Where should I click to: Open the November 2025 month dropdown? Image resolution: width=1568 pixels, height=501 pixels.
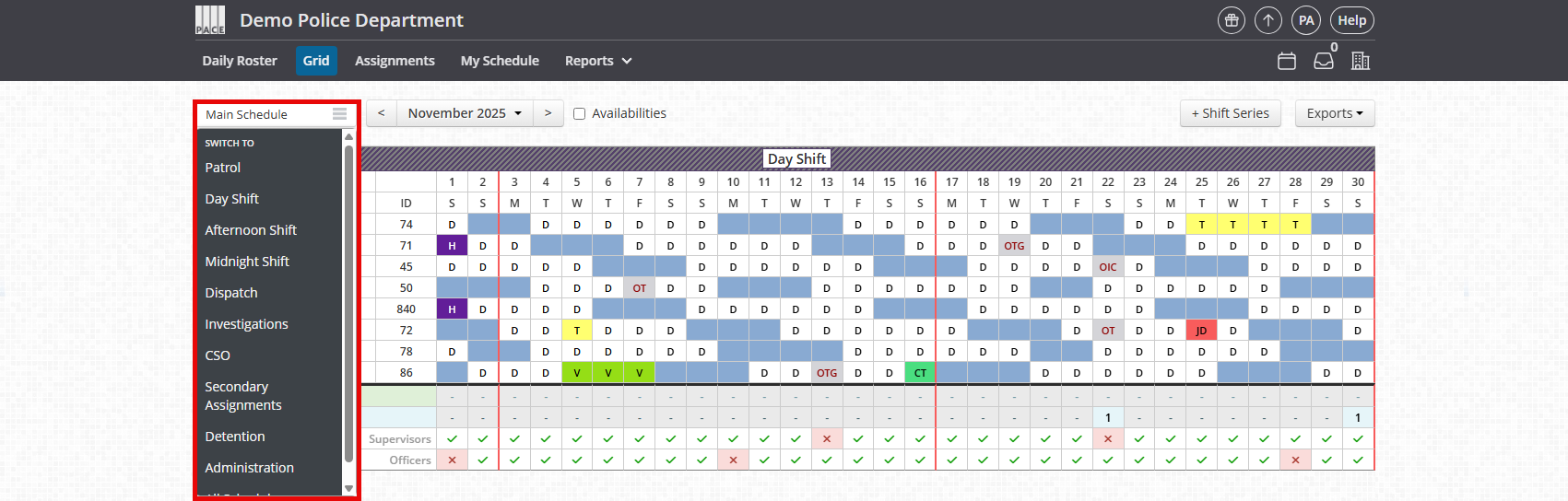(x=465, y=113)
